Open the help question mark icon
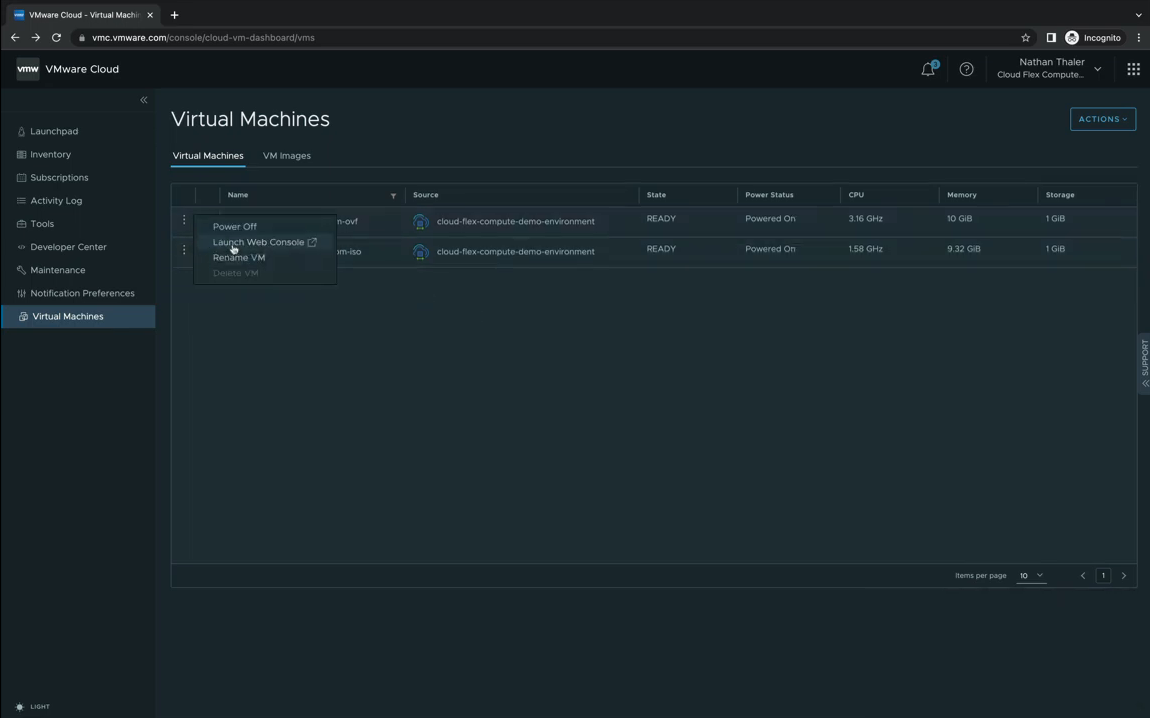Image resolution: width=1150 pixels, height=718 pixels. [967, 69]
